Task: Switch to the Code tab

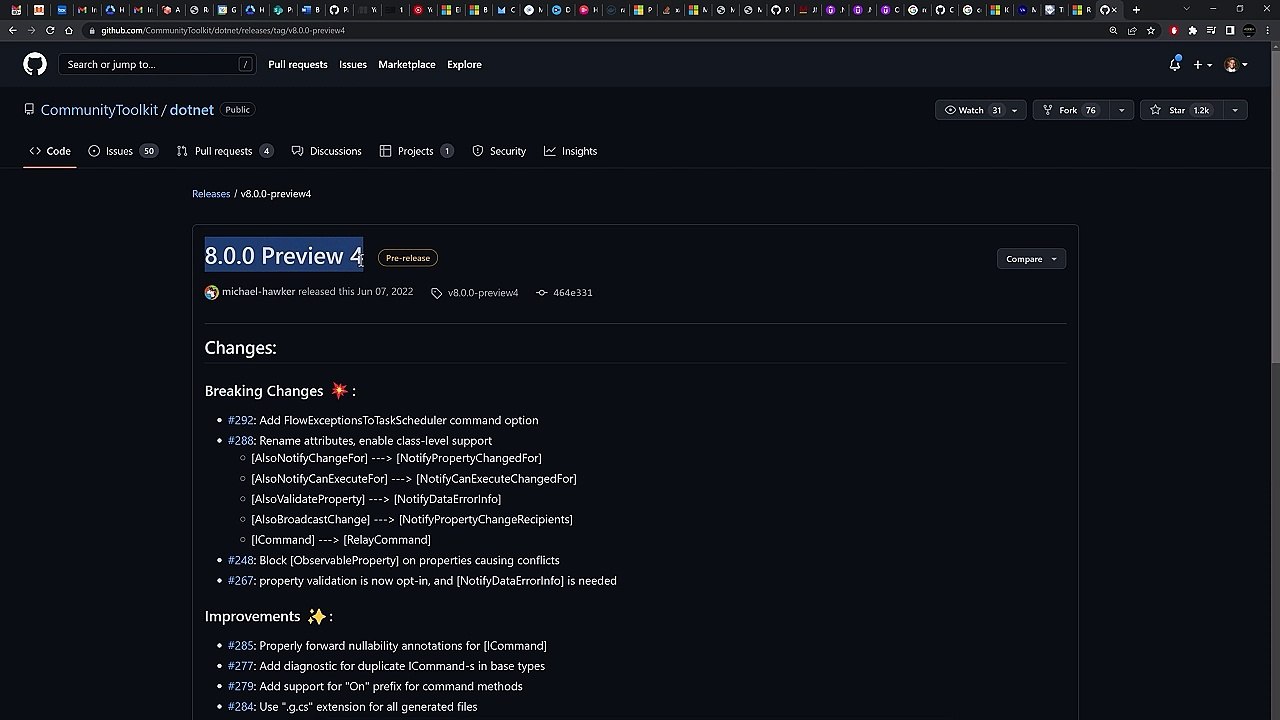Action: (50, 151)
